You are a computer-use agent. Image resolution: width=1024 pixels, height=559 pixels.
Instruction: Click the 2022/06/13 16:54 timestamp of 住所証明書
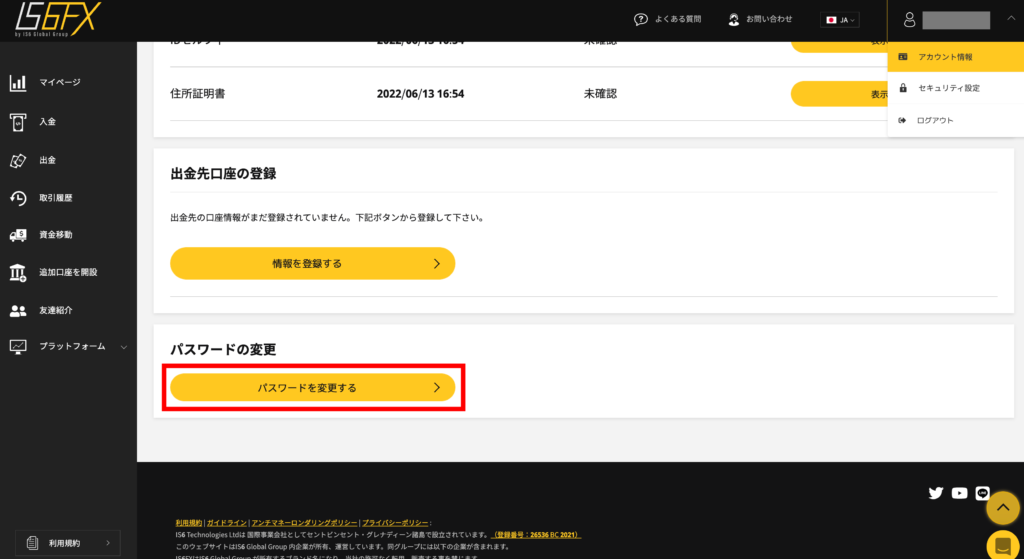(x=421, y=94)
